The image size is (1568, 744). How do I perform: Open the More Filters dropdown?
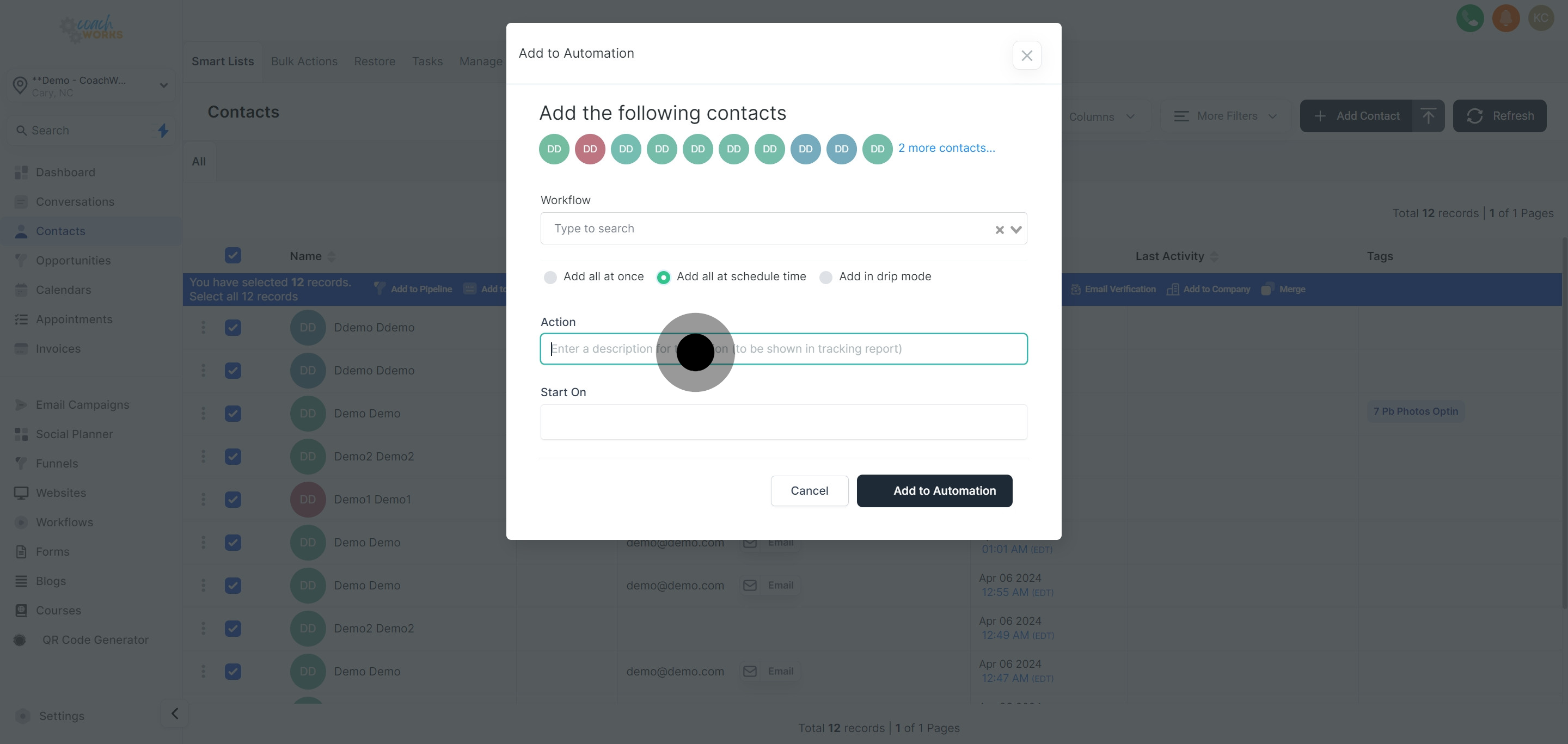(x=1224, y=115)
